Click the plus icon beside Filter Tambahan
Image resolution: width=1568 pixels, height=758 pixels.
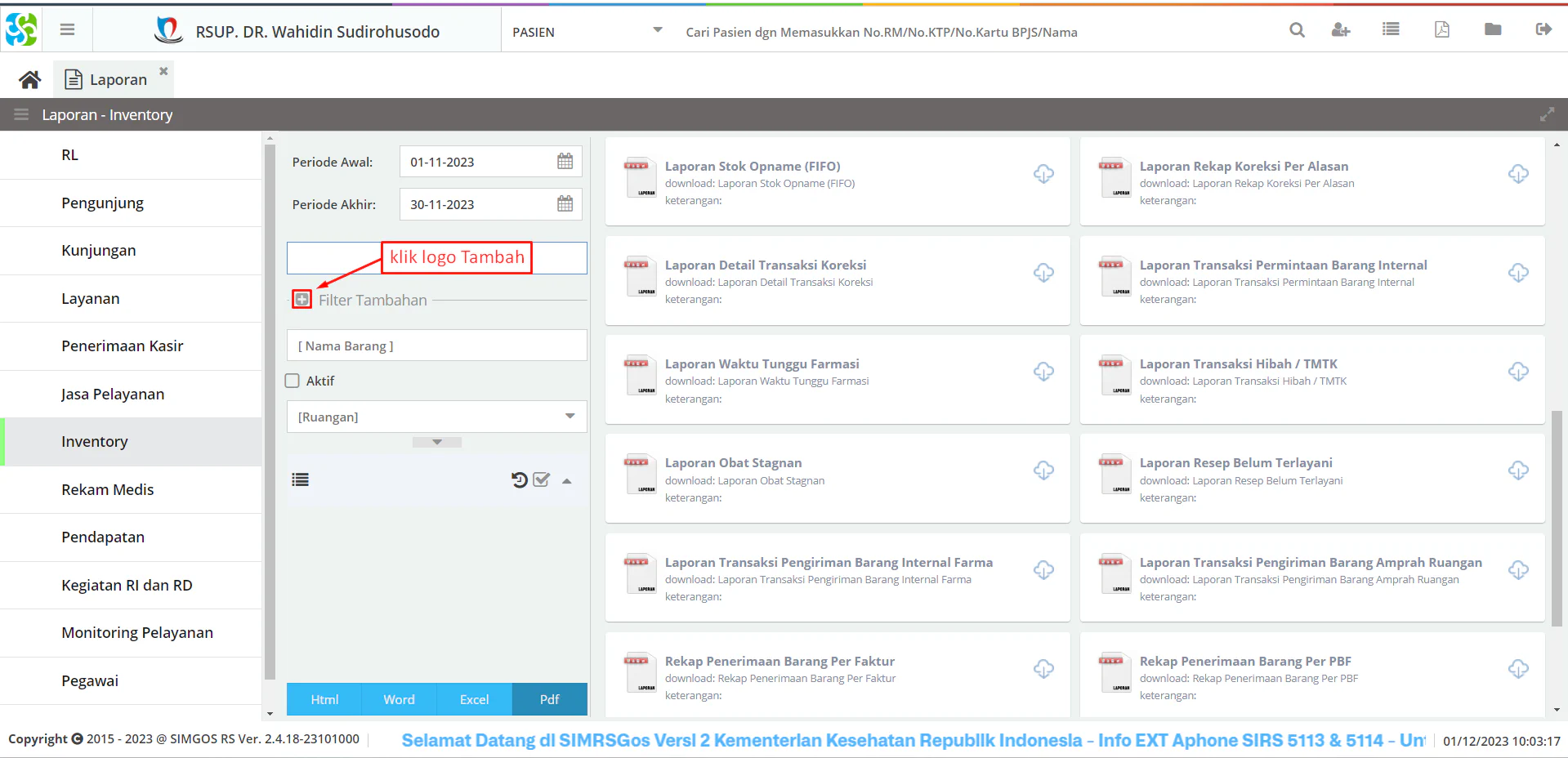coord(302,299)
